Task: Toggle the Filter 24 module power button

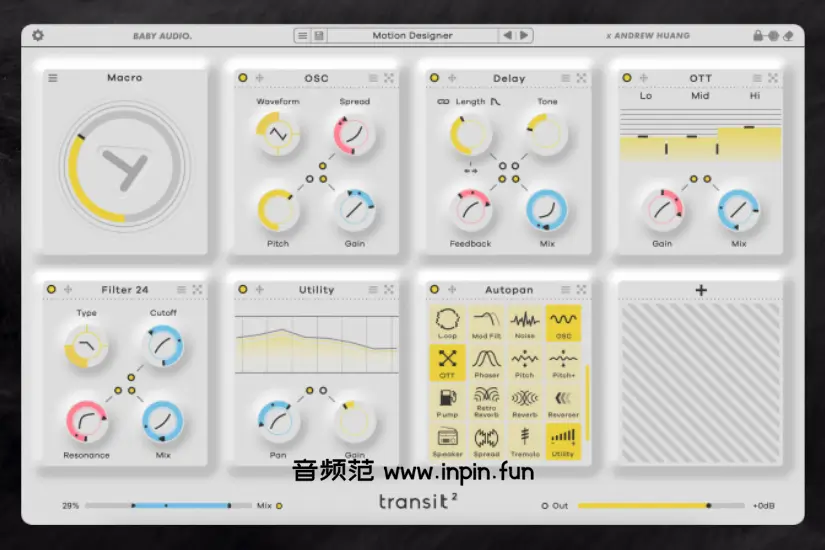Action: (51, 289)
